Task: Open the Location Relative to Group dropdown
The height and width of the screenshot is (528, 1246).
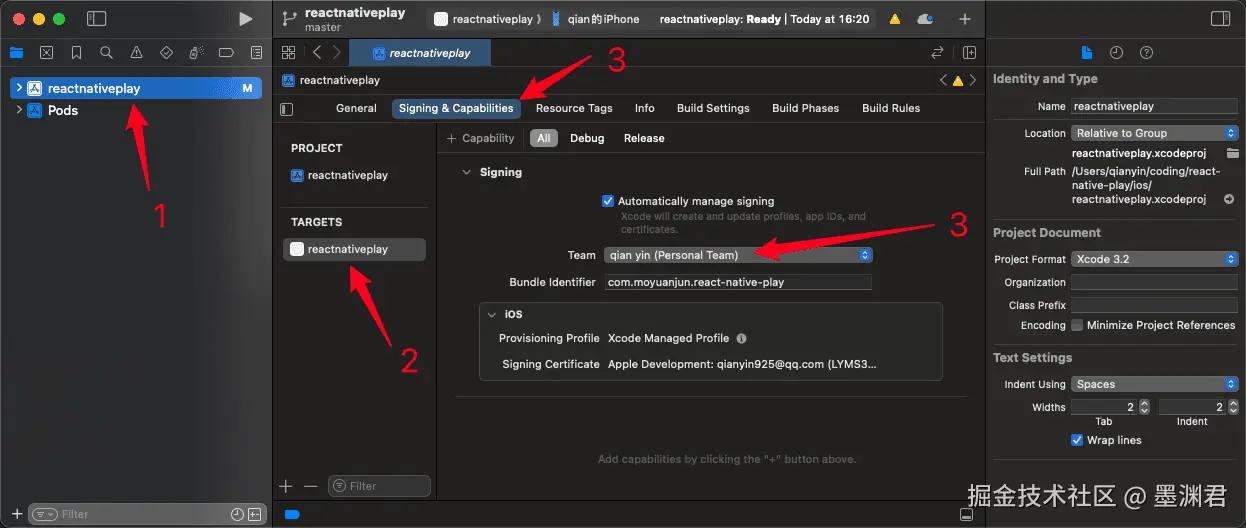Action: (x=1155, y=133)
